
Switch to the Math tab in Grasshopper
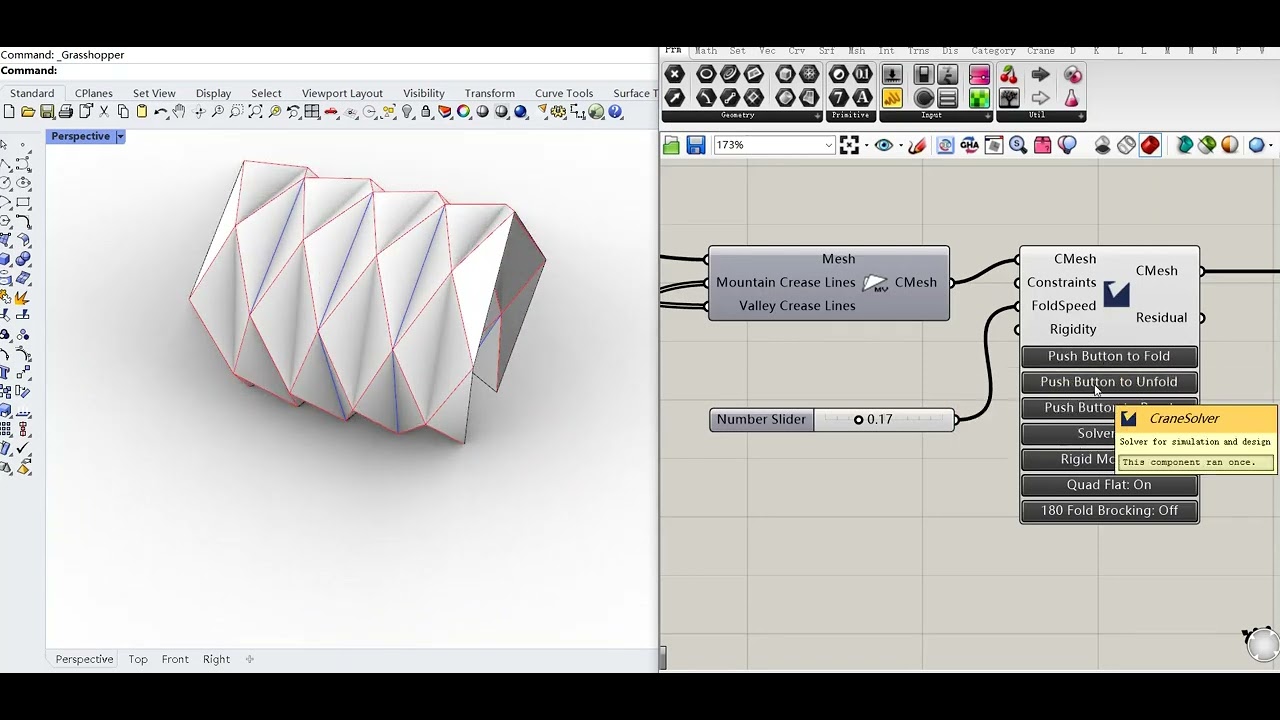[706, 50]
